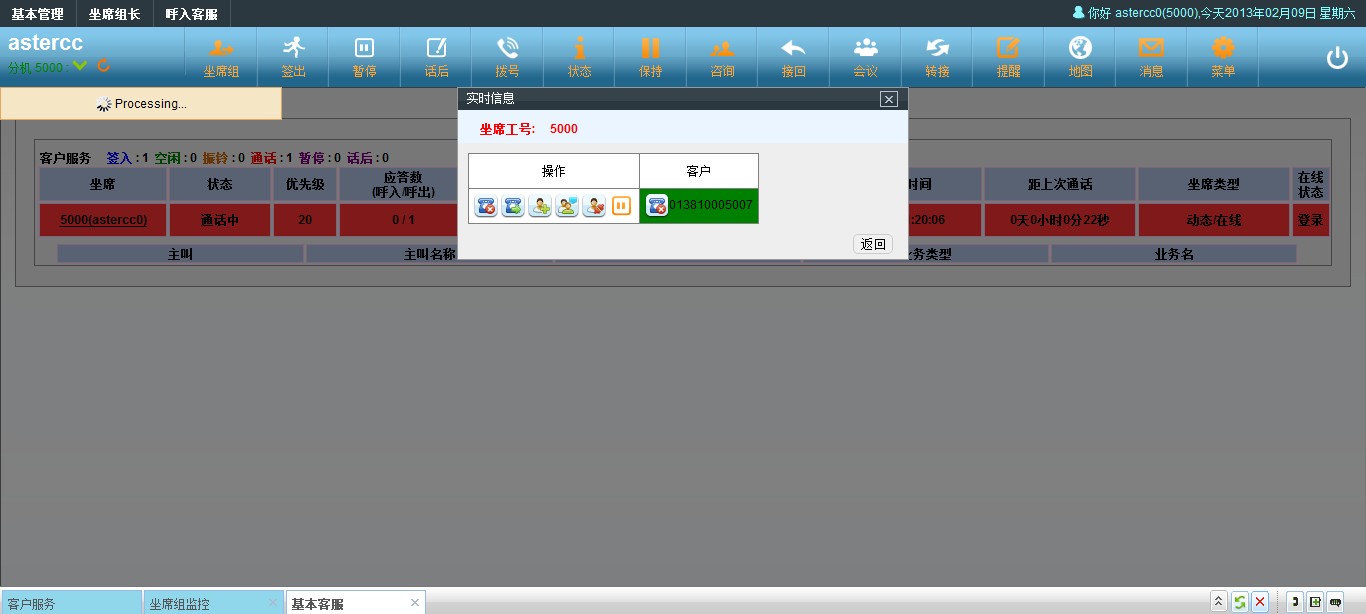The height and width of the screenshot is (614, 1366).
Task: Click the 返回 button in the dialog
Action: coord(873,244)
